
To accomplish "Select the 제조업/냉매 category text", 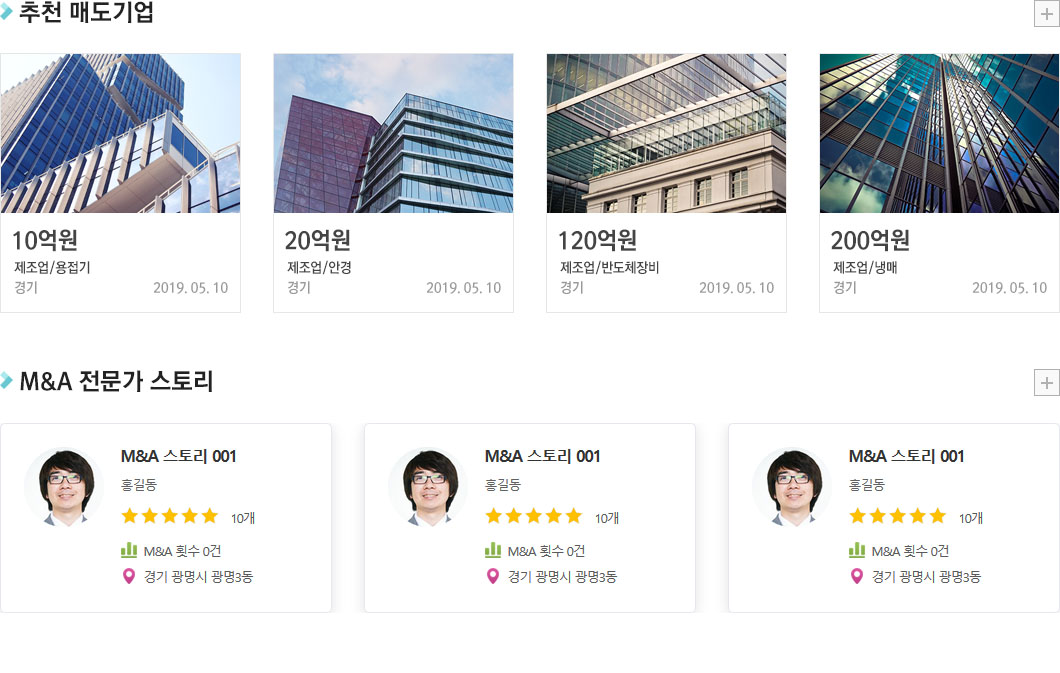I will (865, 267).
